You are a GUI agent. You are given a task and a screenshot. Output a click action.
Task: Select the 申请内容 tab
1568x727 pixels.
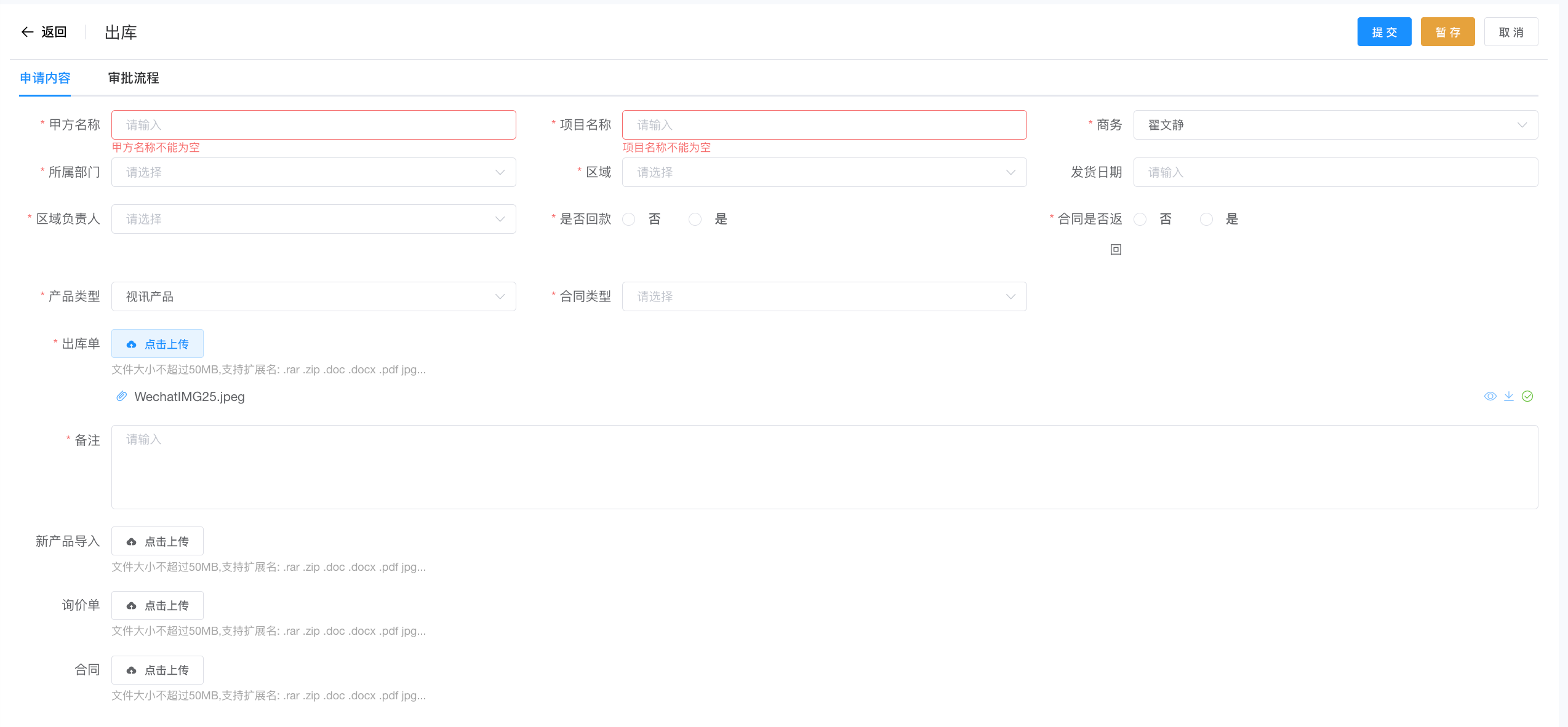click(x=45, y=78)
